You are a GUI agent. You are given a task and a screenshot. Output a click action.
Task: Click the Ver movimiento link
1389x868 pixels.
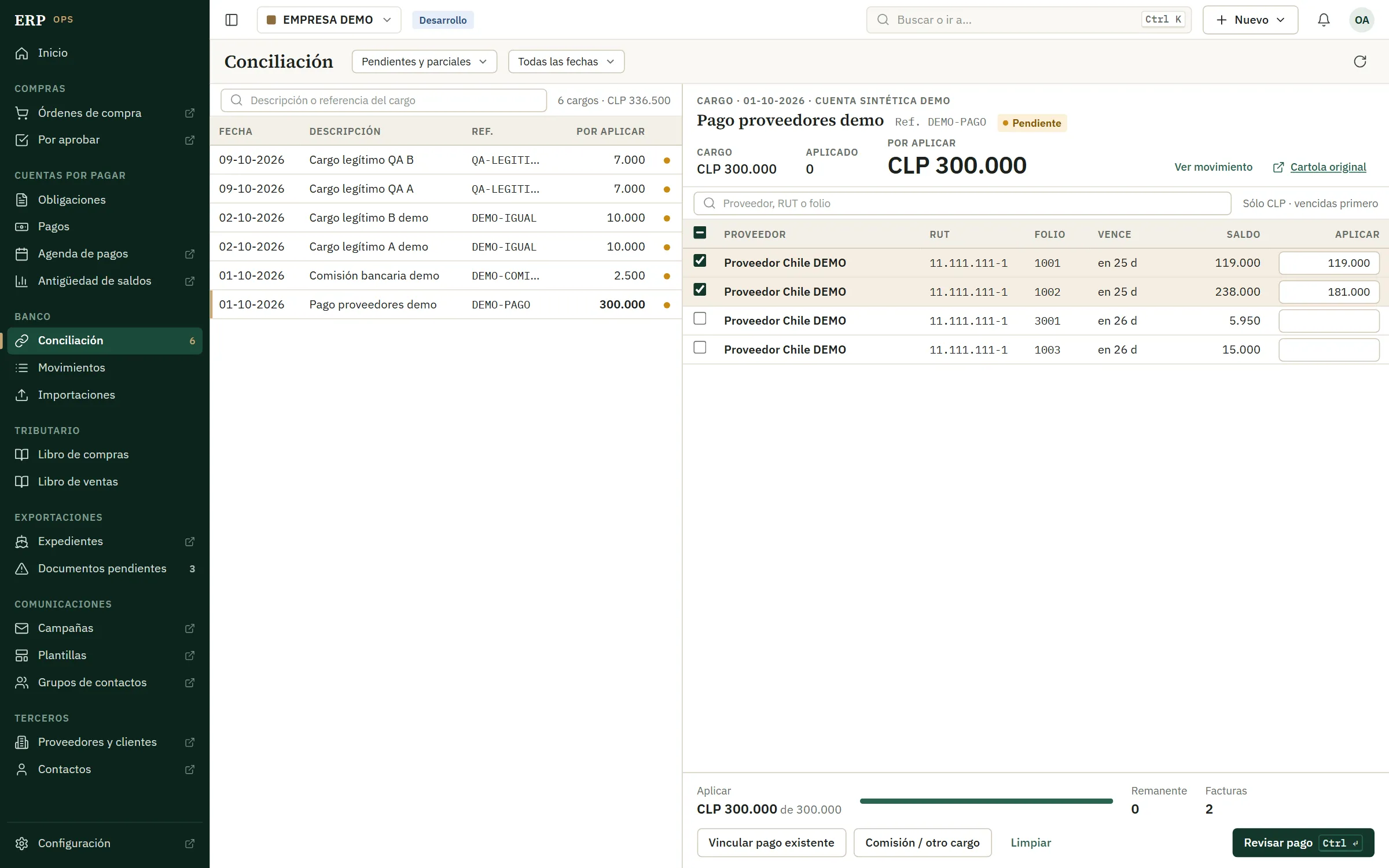[x=1213, y=167]
